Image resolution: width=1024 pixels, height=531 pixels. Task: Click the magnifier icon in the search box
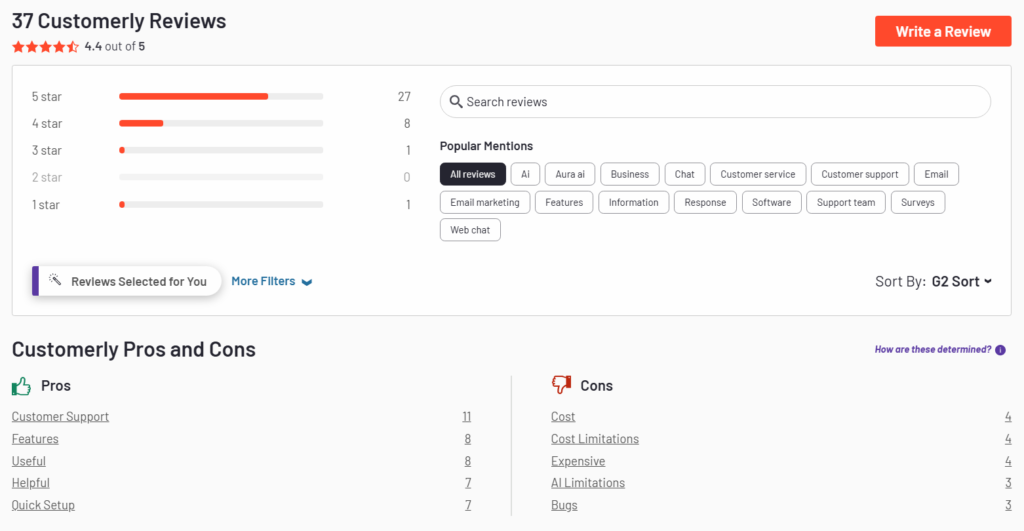pos(456,102)
